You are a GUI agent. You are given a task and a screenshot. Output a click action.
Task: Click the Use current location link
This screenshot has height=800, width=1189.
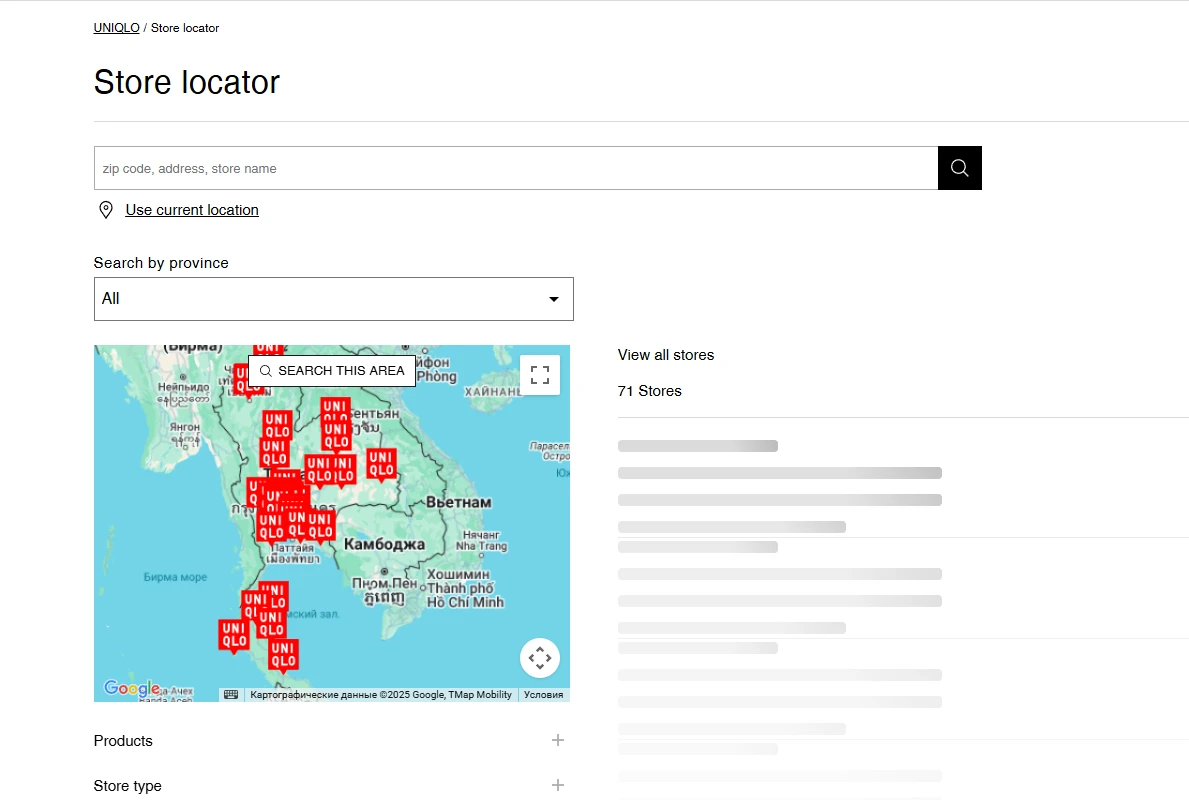(x=192, y=210)
